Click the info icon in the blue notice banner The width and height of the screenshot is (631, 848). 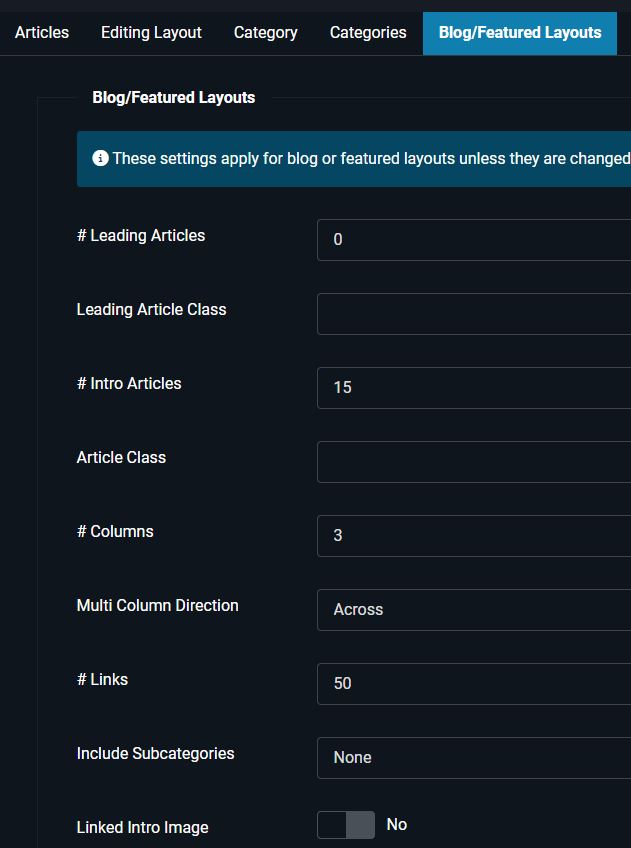(x=101, y=158)
